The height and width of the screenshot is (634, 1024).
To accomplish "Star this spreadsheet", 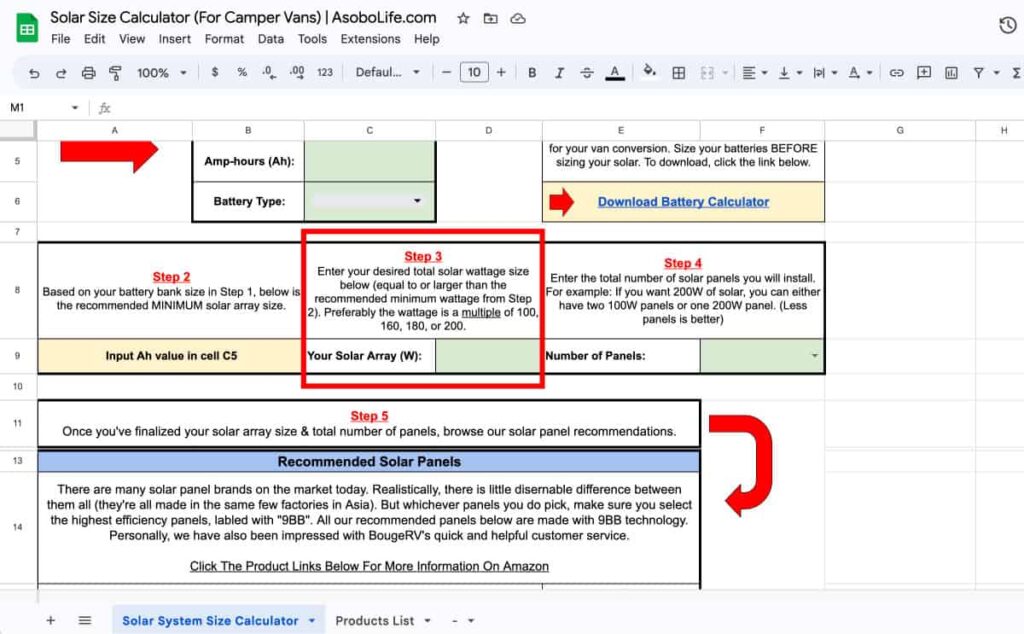I will click(x=463, y=18).
